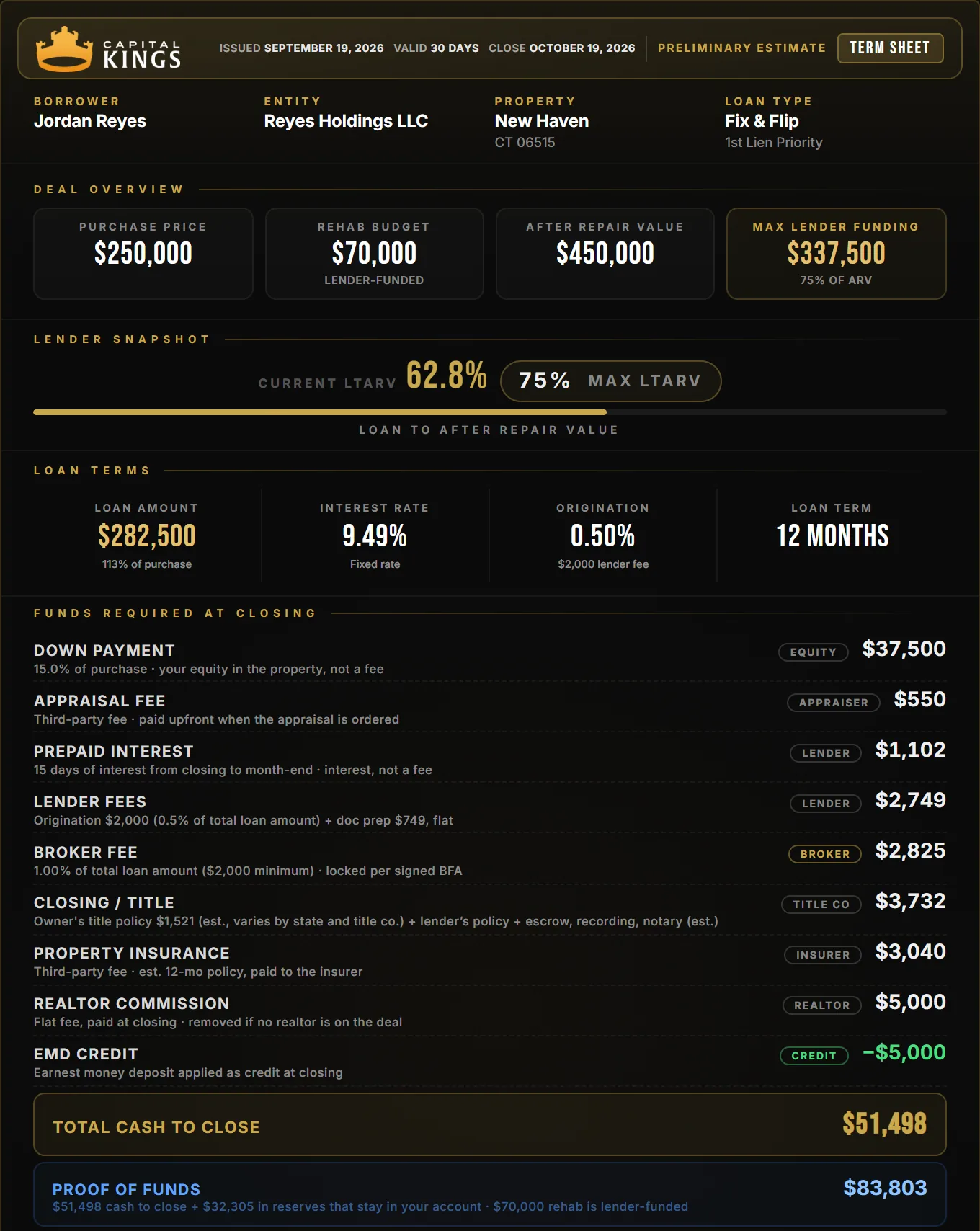Click the green CREDIT tag

point(814,1056)
